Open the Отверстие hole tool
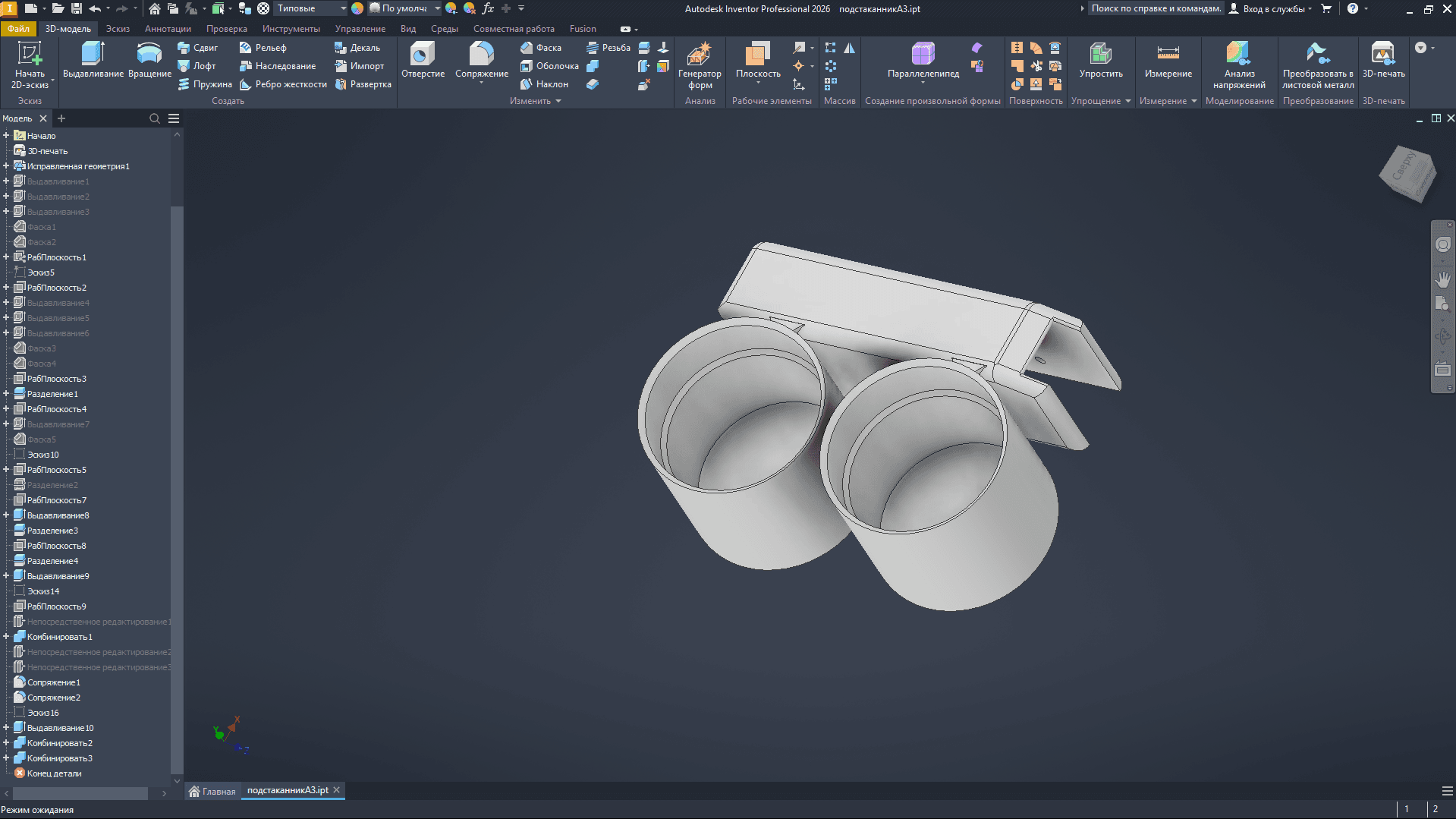Screen dimensions: 1456x819 [x=423, y=60]
